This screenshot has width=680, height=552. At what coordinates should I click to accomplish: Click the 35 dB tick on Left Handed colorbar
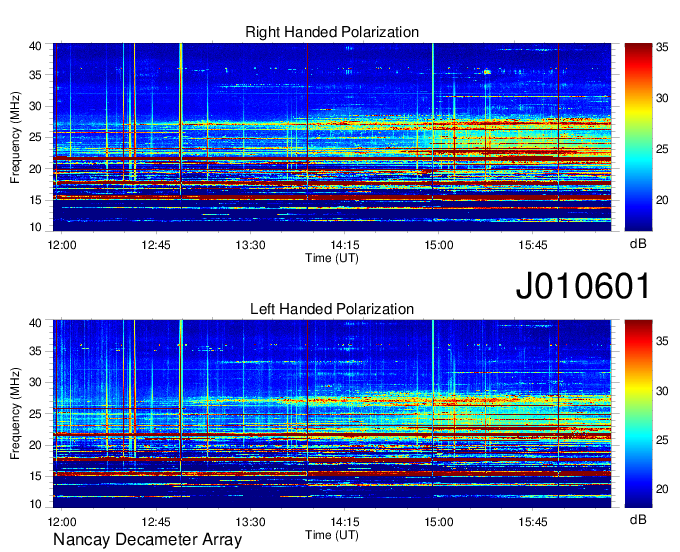662,341
